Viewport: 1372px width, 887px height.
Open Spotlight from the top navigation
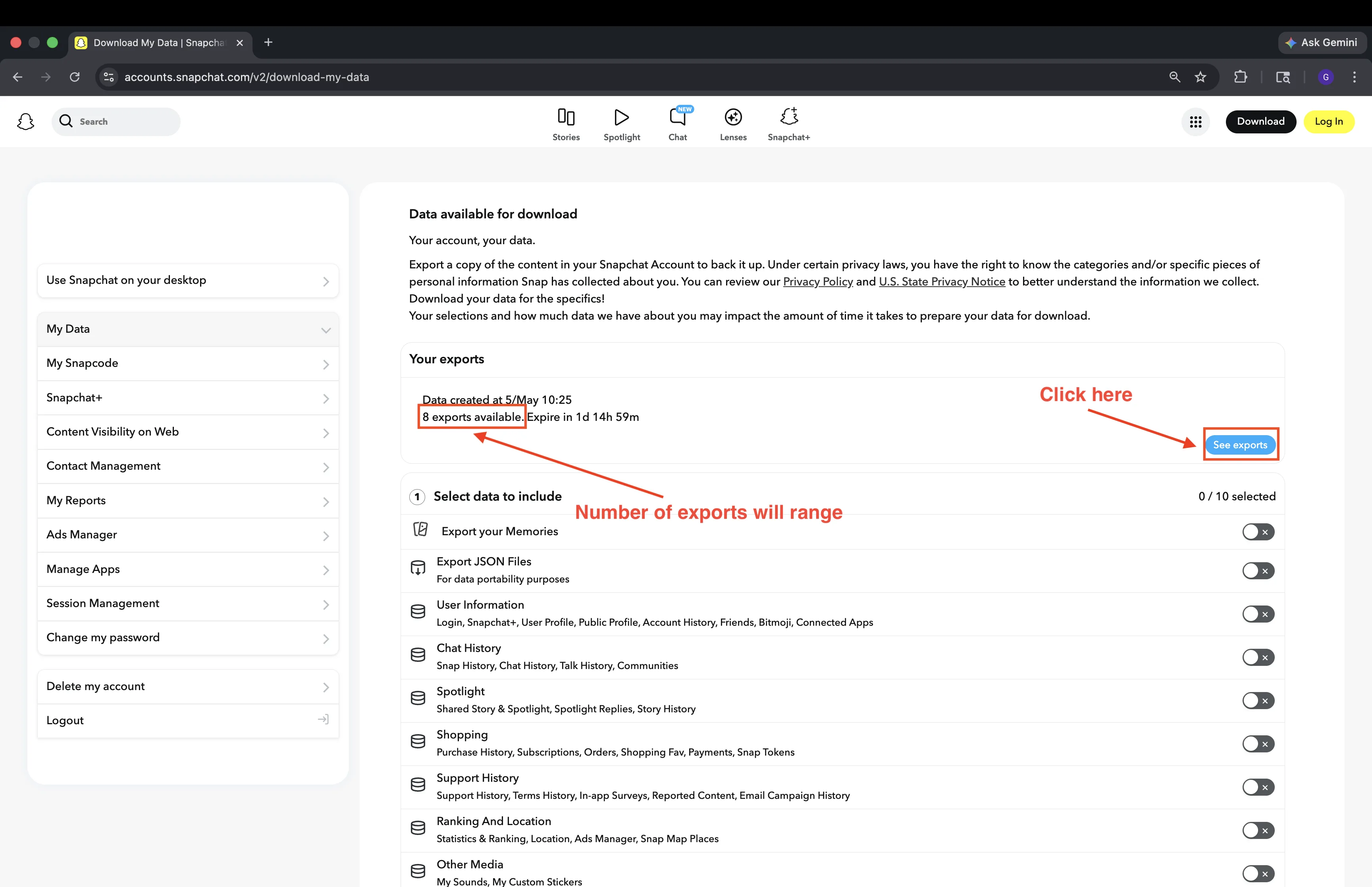coord(622,124)
